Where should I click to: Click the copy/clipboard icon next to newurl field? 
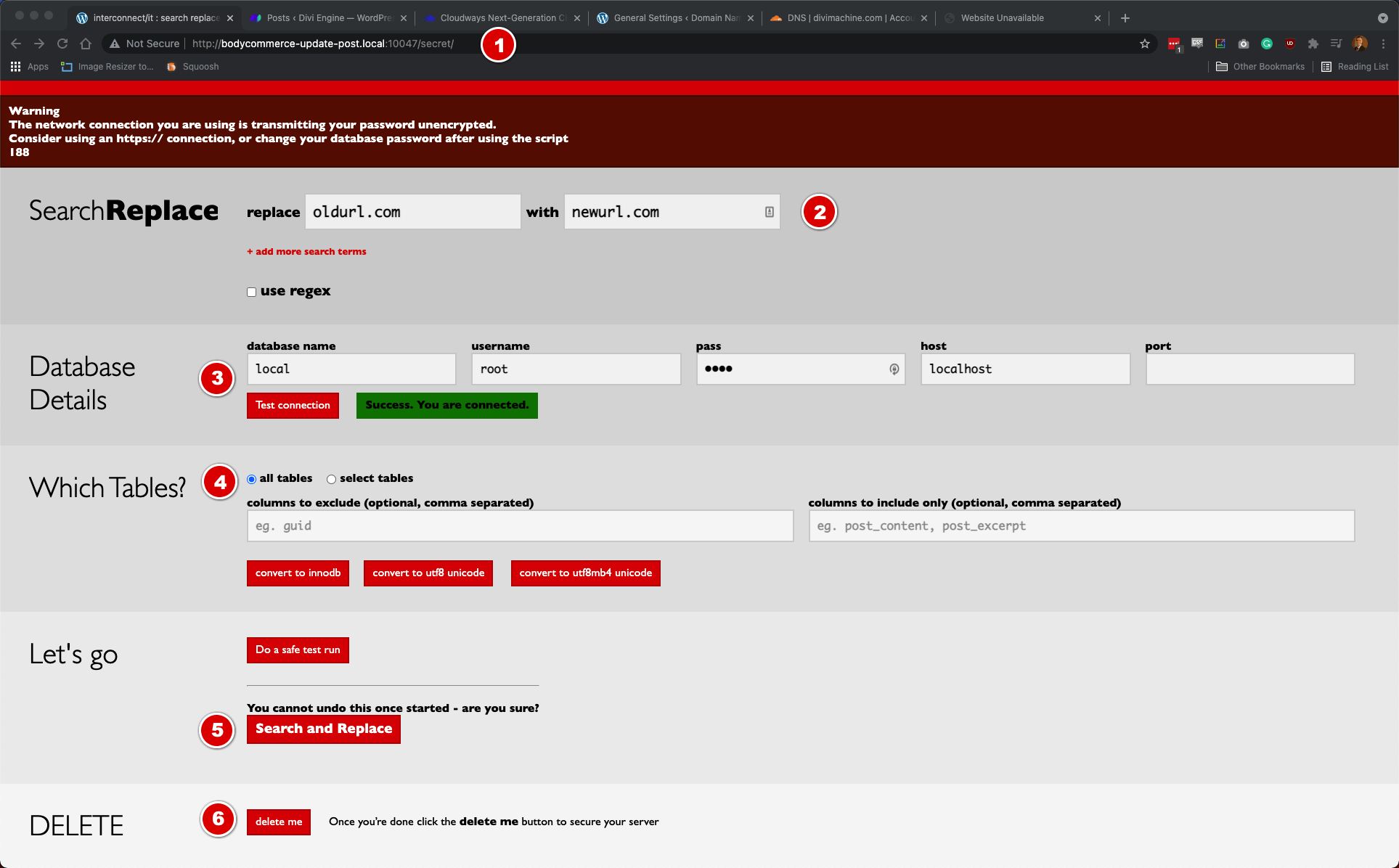pos(770,212)
